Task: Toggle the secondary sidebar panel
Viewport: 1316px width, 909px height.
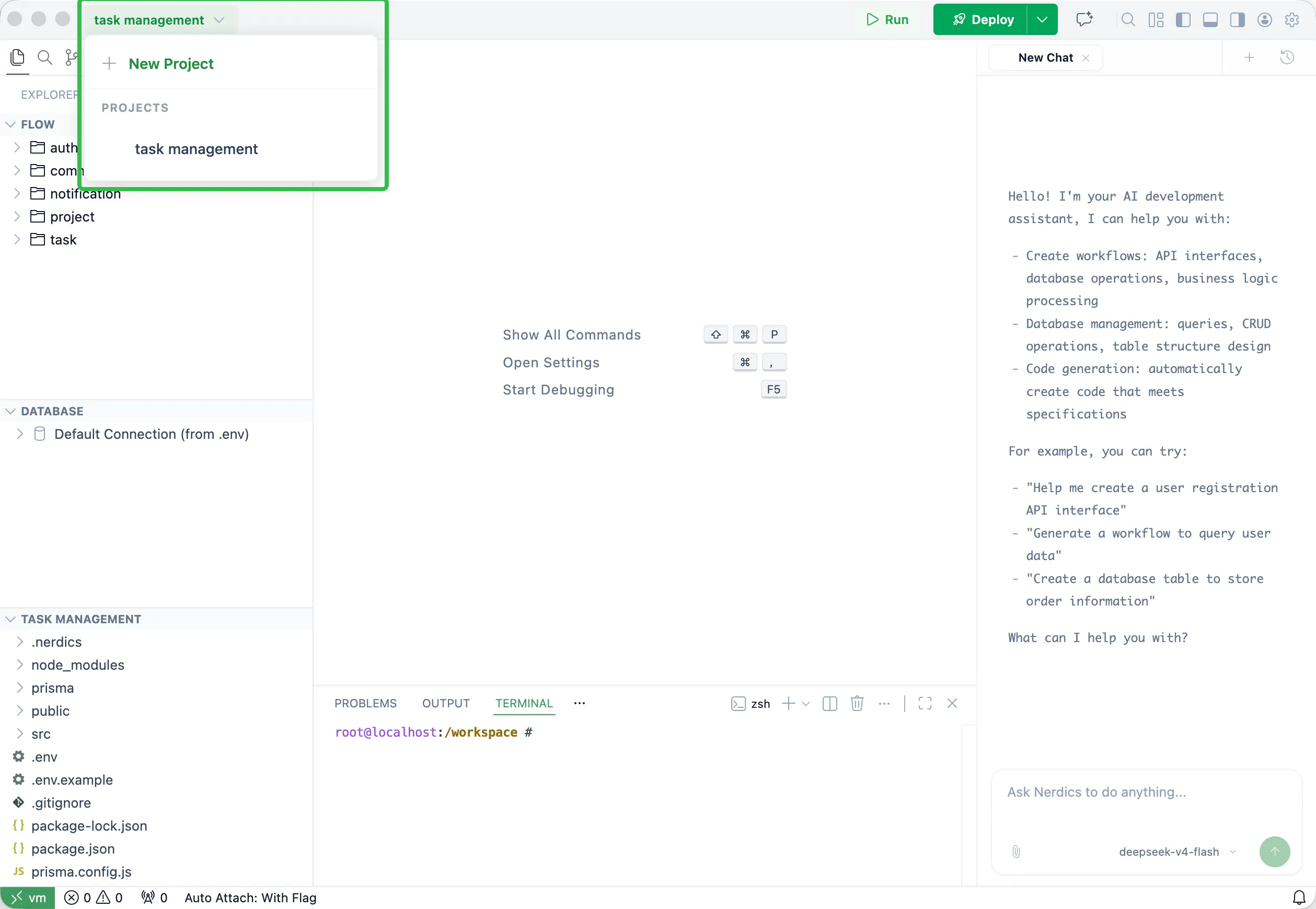Action: (x=1238, y=20)
